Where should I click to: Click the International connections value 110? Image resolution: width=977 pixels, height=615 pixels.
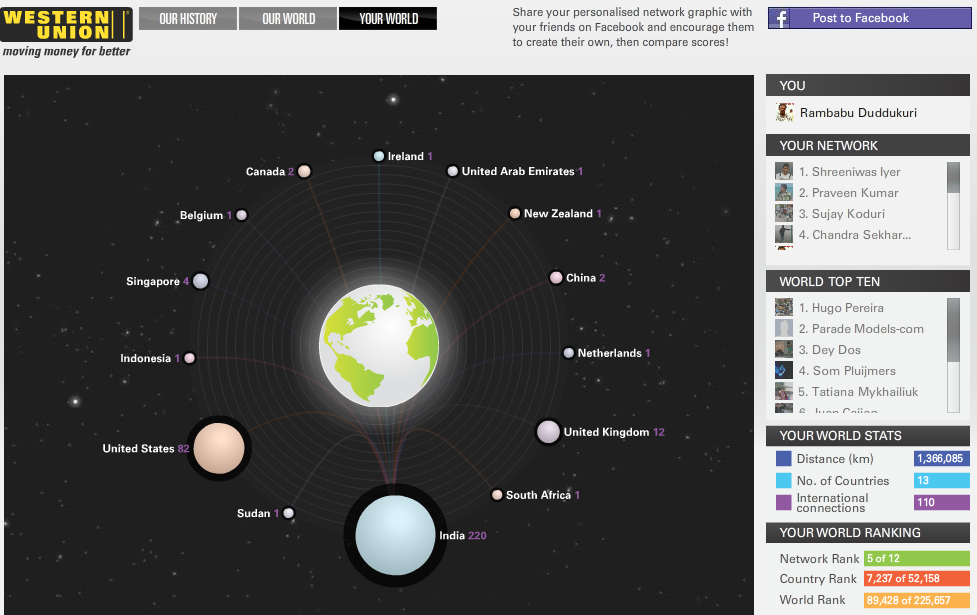[x=941, y=502]
